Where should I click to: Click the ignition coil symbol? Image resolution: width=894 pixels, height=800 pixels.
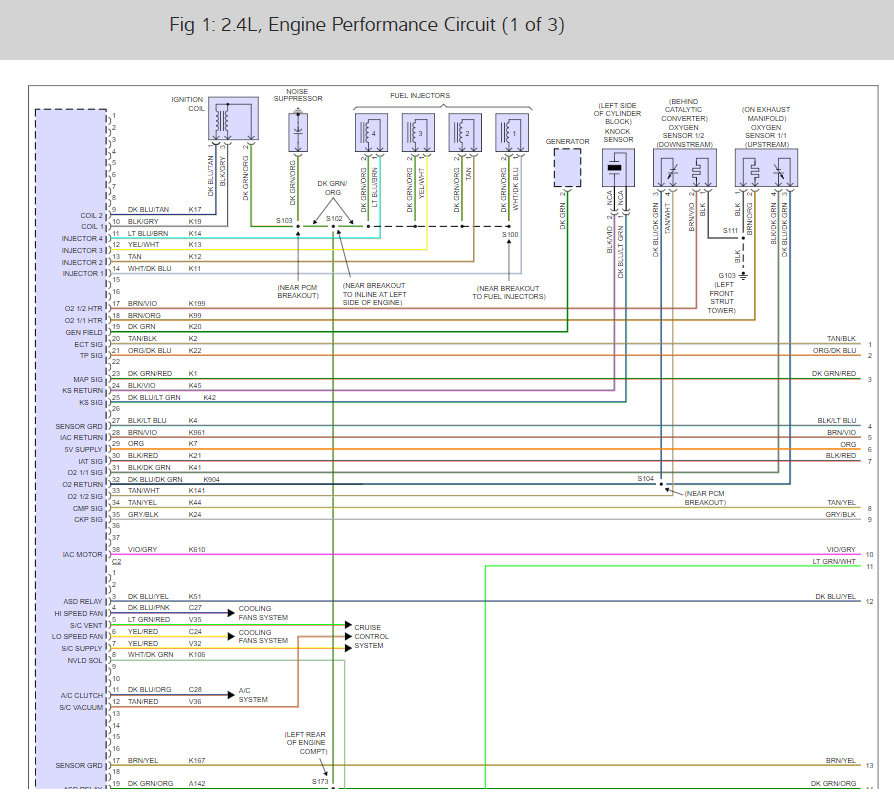[x=233, y=119]
